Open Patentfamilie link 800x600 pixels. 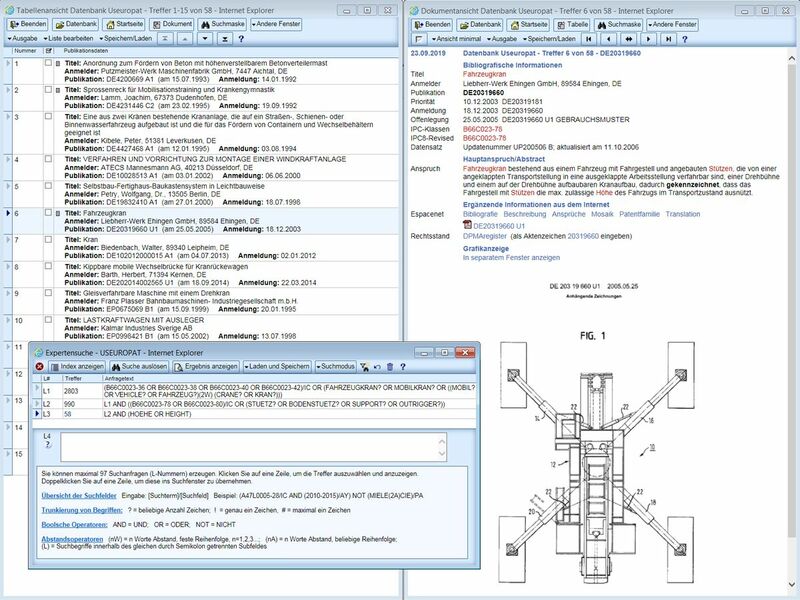tap(639, 214)
